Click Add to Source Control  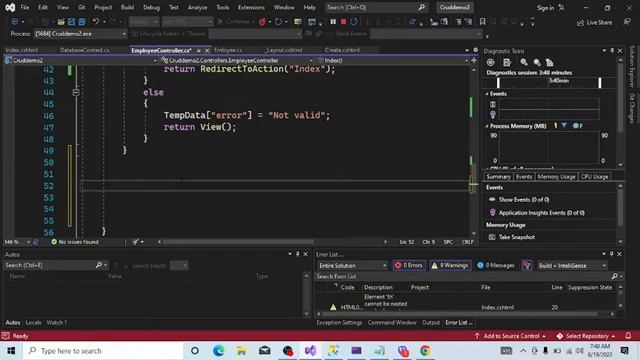tap(510, 336)
